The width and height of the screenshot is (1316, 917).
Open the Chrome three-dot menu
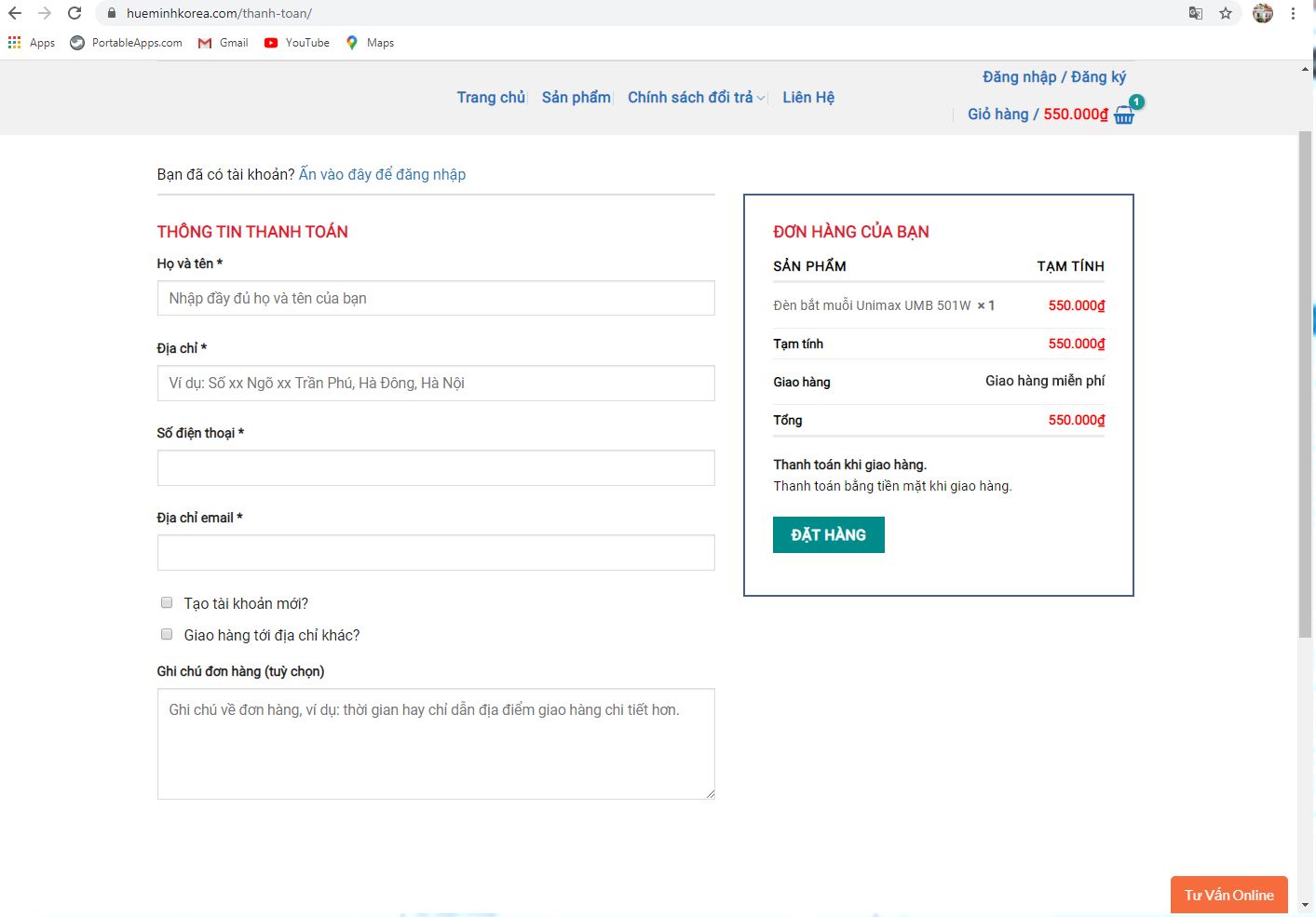tap(1293, 13)
